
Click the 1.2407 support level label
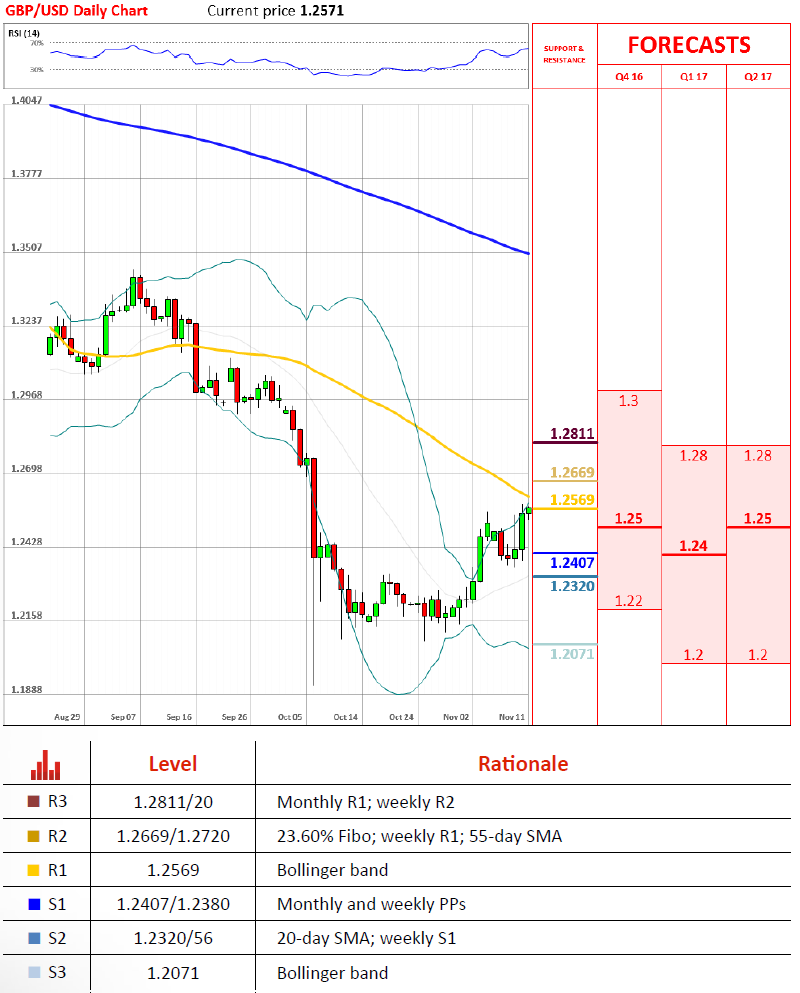tap(572, 563)
